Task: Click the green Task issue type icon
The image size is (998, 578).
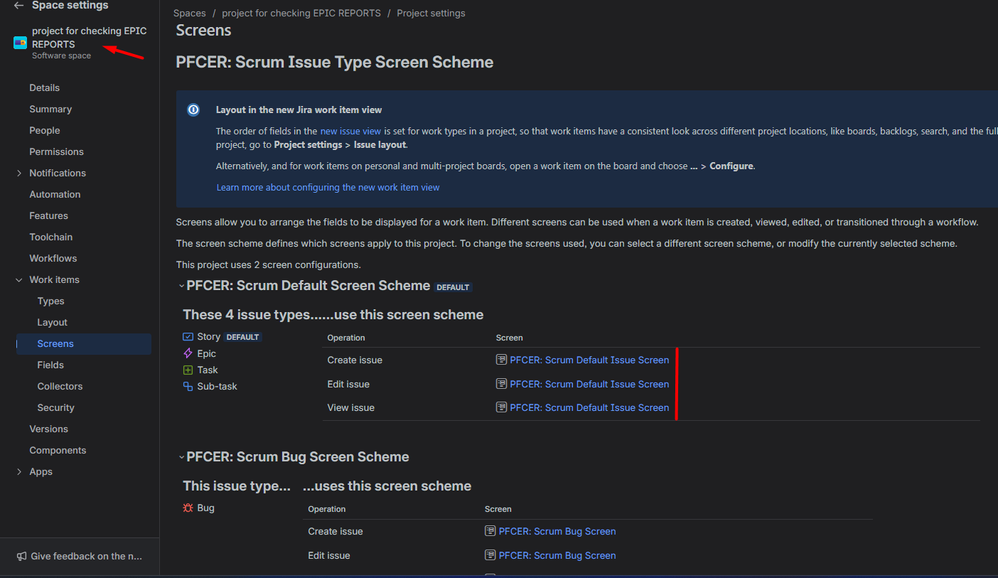Action: click(189, 369)
